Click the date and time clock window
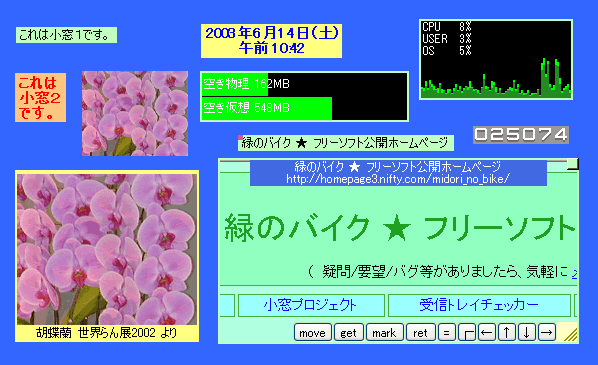Image resolution: width=598 pixels, height=365 pixels. tap(272, 41)
